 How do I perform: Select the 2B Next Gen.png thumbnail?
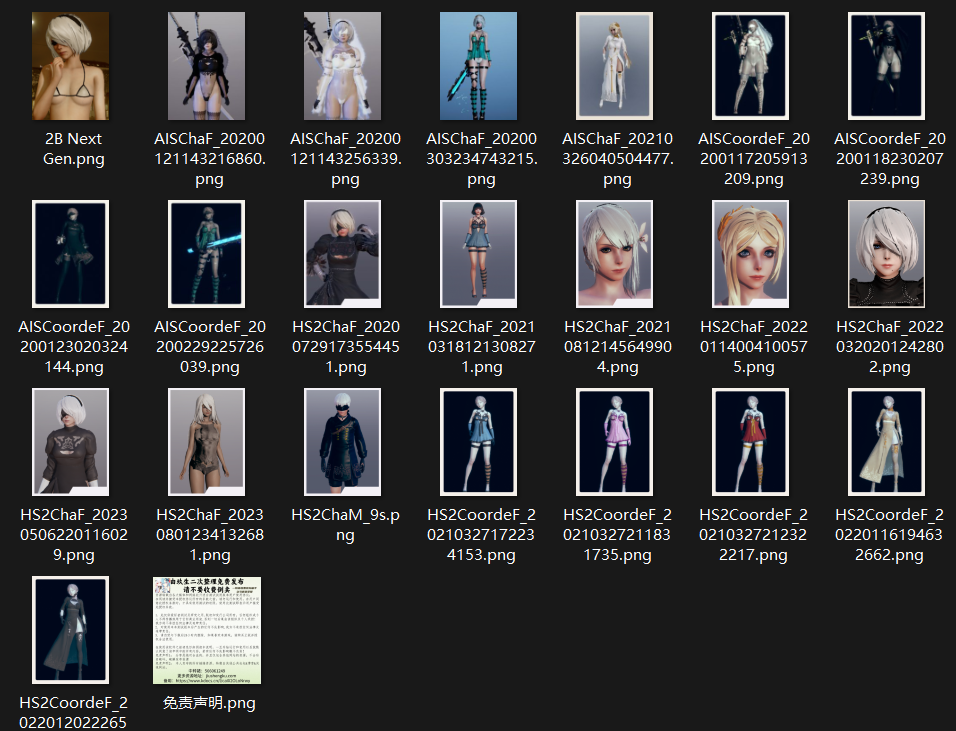71,66
